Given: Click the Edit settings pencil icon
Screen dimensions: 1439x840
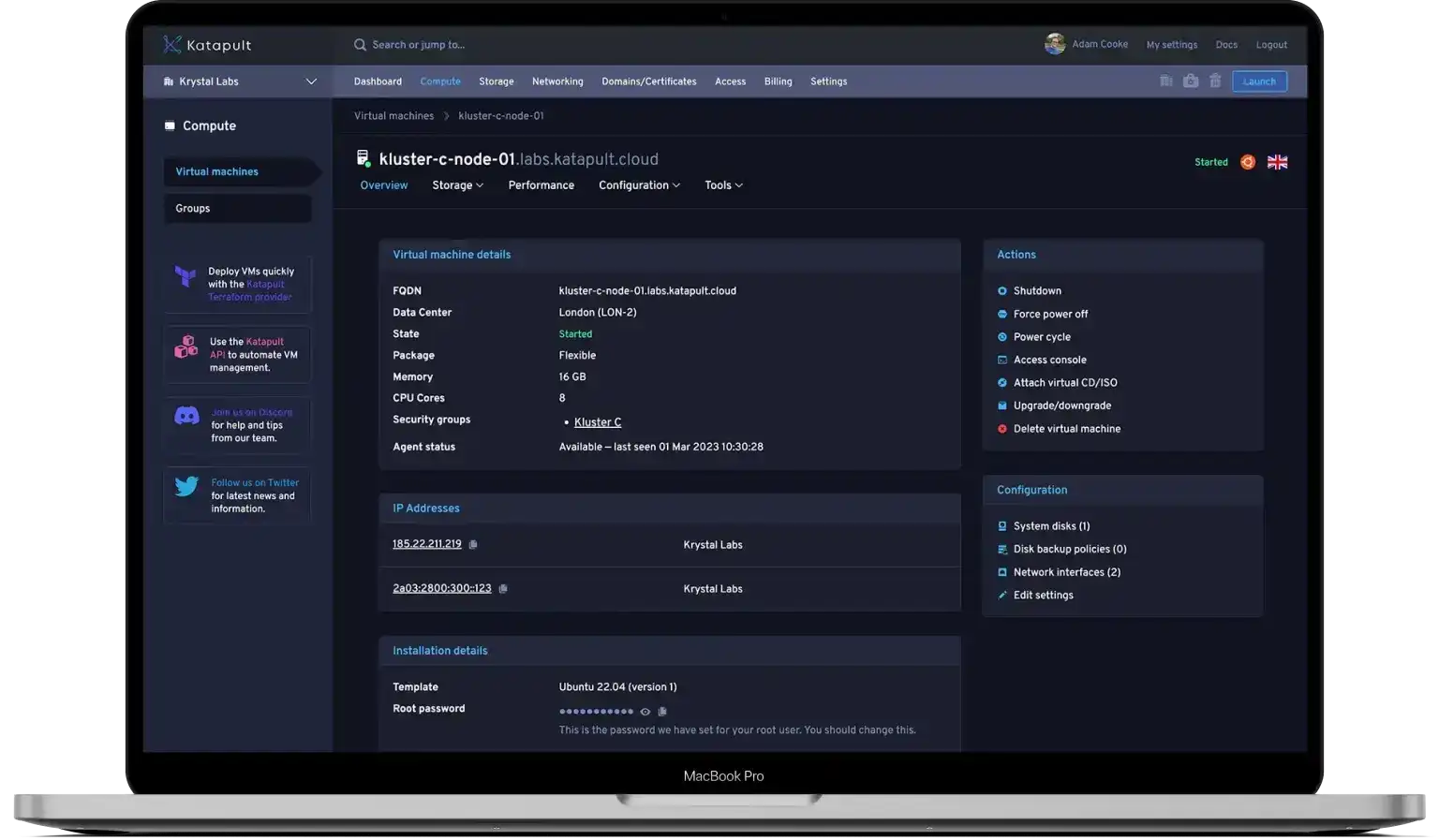Looking at the screenshot, I should 1002,595.
